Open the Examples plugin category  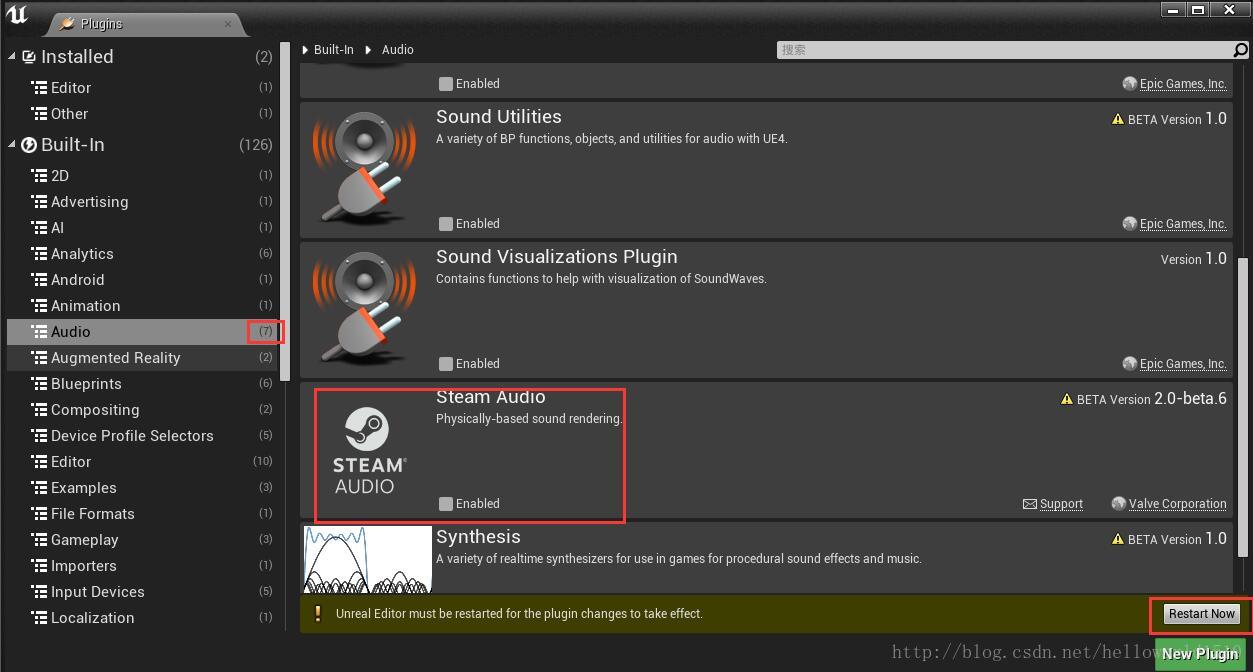click(142, 488)
